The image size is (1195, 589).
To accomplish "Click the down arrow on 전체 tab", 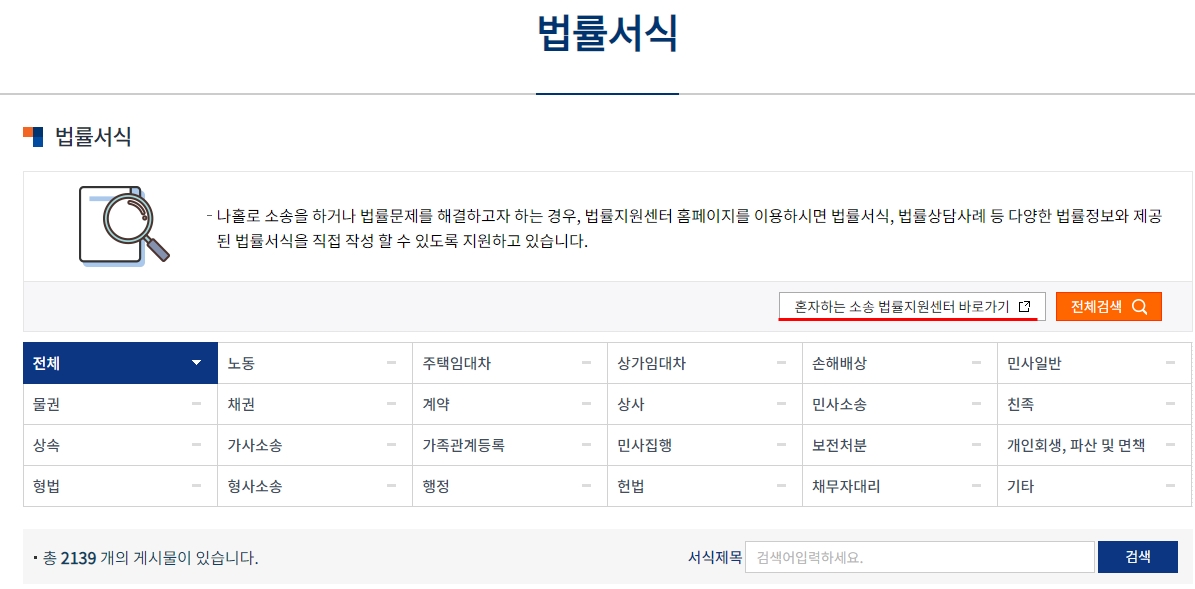I will 197,363.
